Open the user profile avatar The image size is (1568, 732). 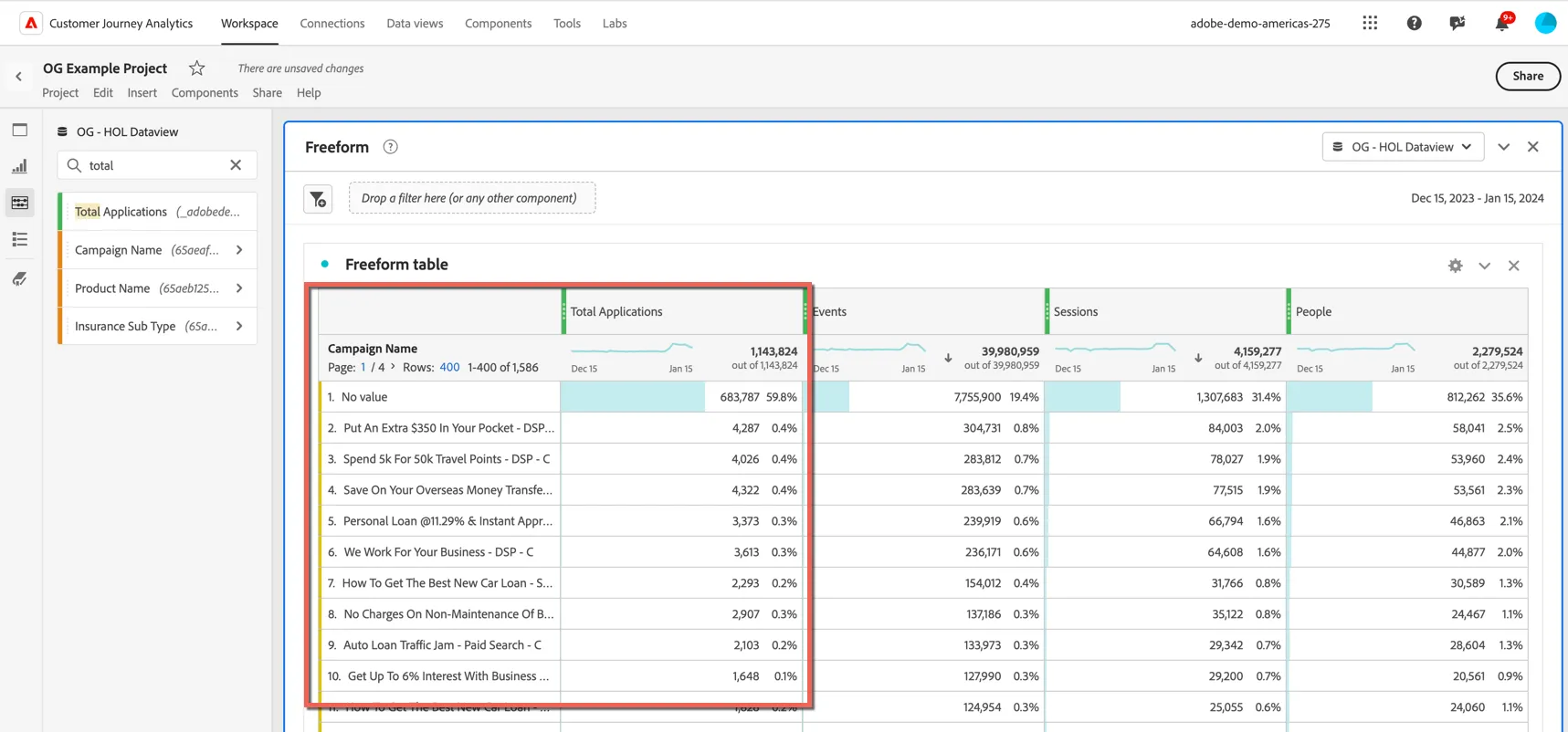click(1545, 23)
